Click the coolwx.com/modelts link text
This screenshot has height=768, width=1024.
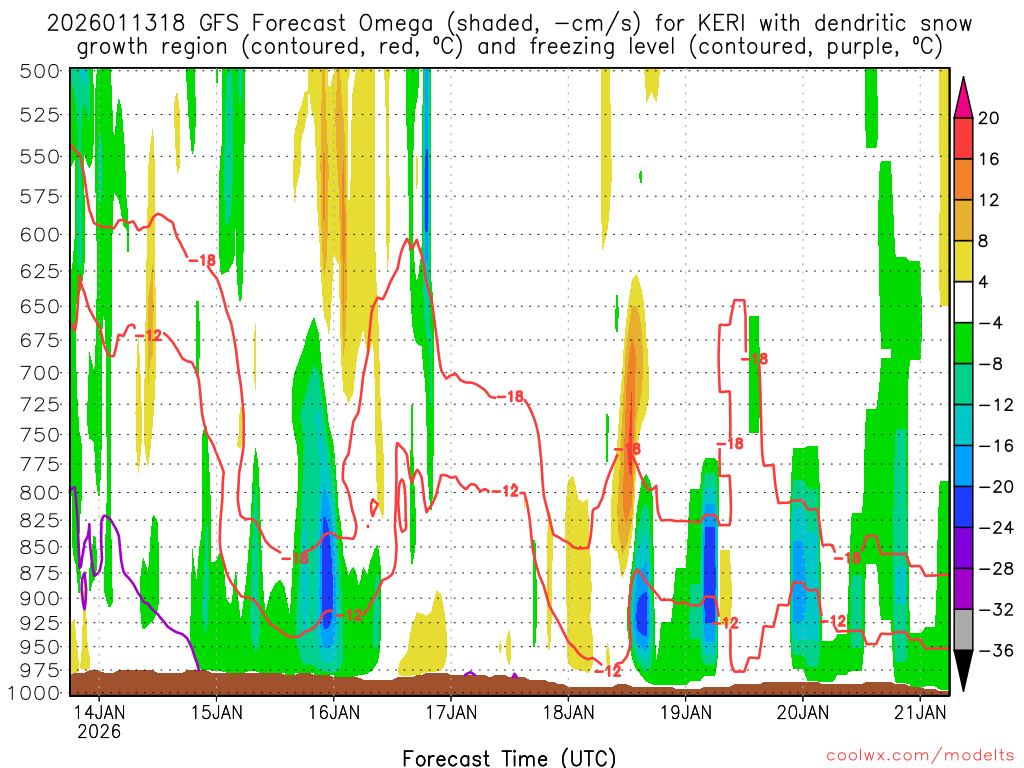tap(920, 756)
